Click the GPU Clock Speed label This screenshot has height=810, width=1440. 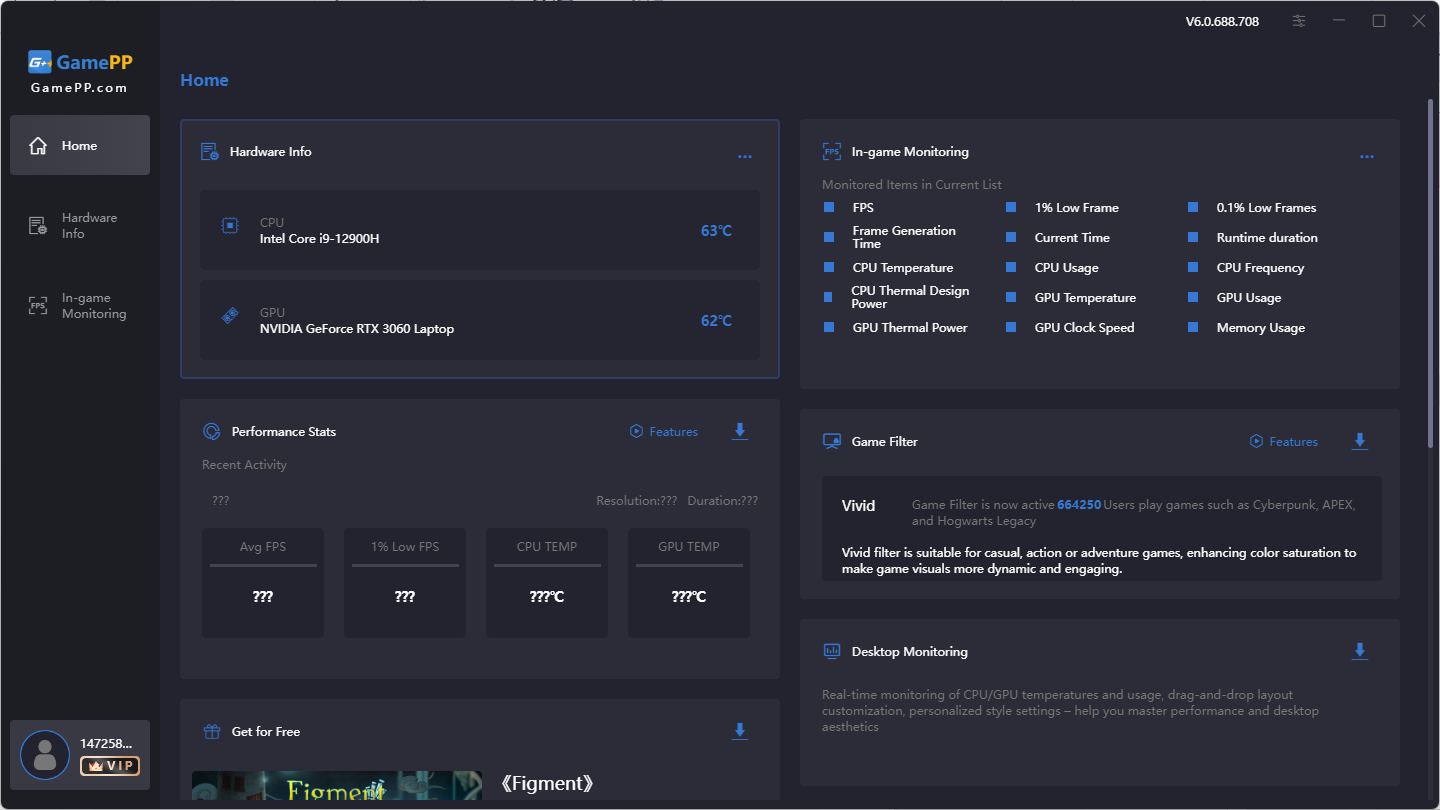(x=1084, y=328)
